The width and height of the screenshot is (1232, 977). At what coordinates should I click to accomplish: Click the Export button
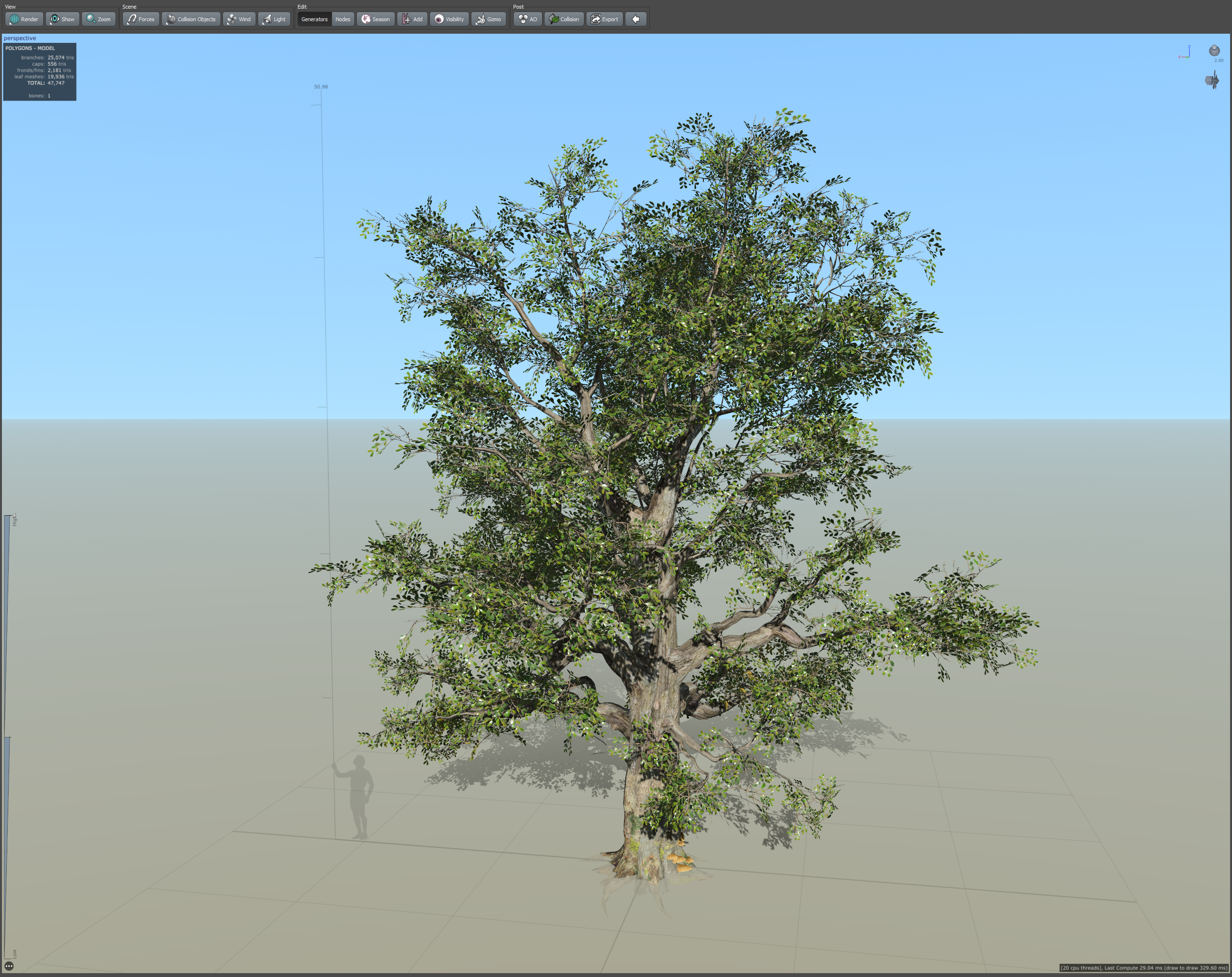pos(605,19)
